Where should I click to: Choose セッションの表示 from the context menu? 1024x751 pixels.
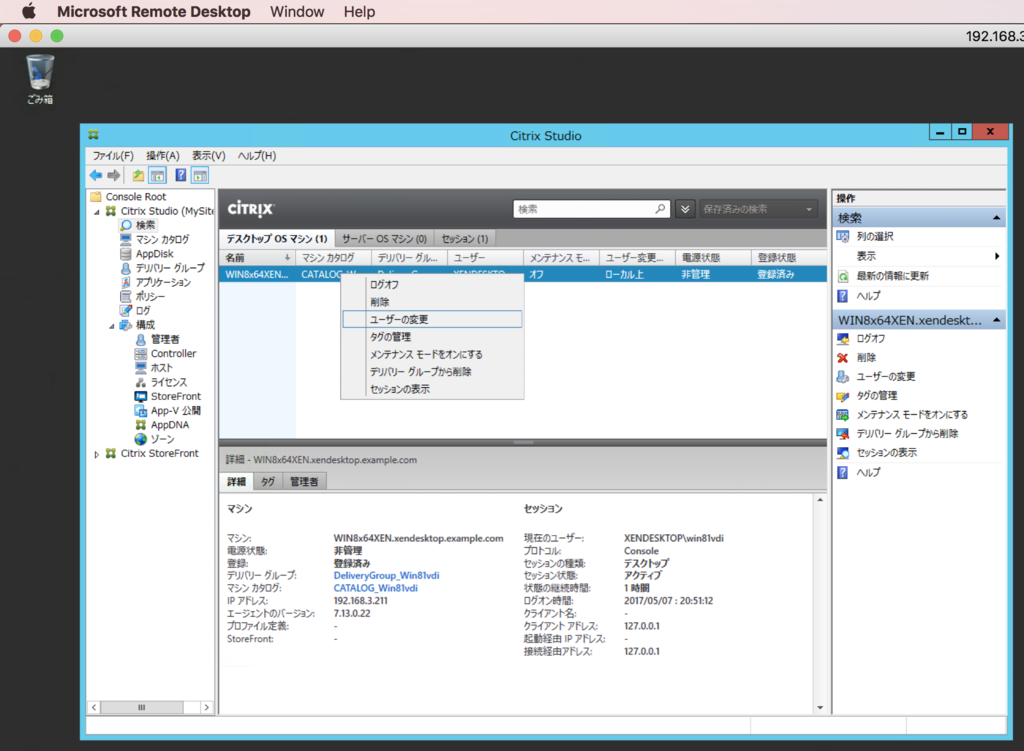pos(432,389)
